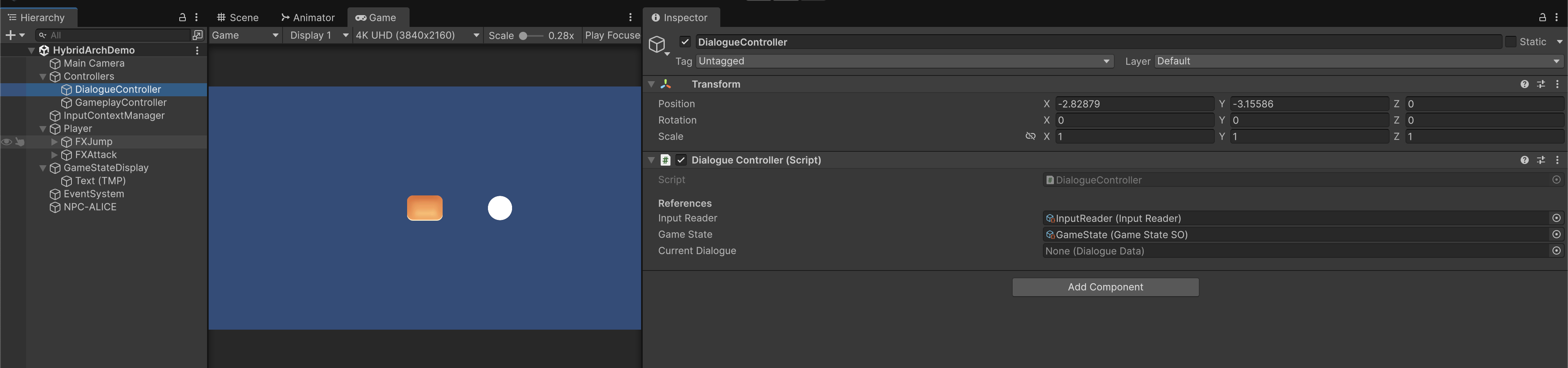Open the 4K UHD resolution dropdown
Screen dimensions: 1568x368
click(x=418, y=35)
